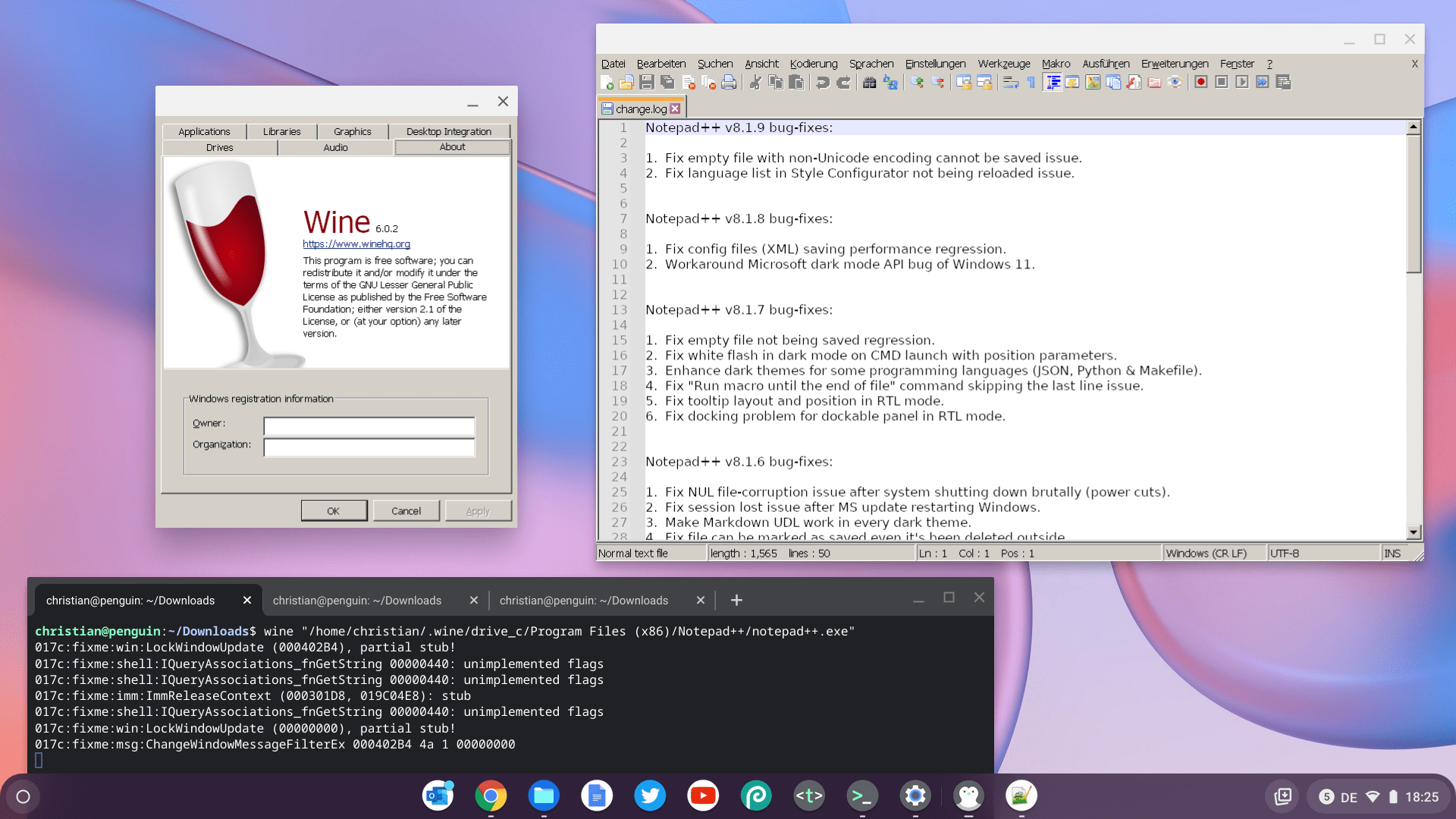Open the winehq.org link
The image size is (1456, 819).
click(356, 243)
